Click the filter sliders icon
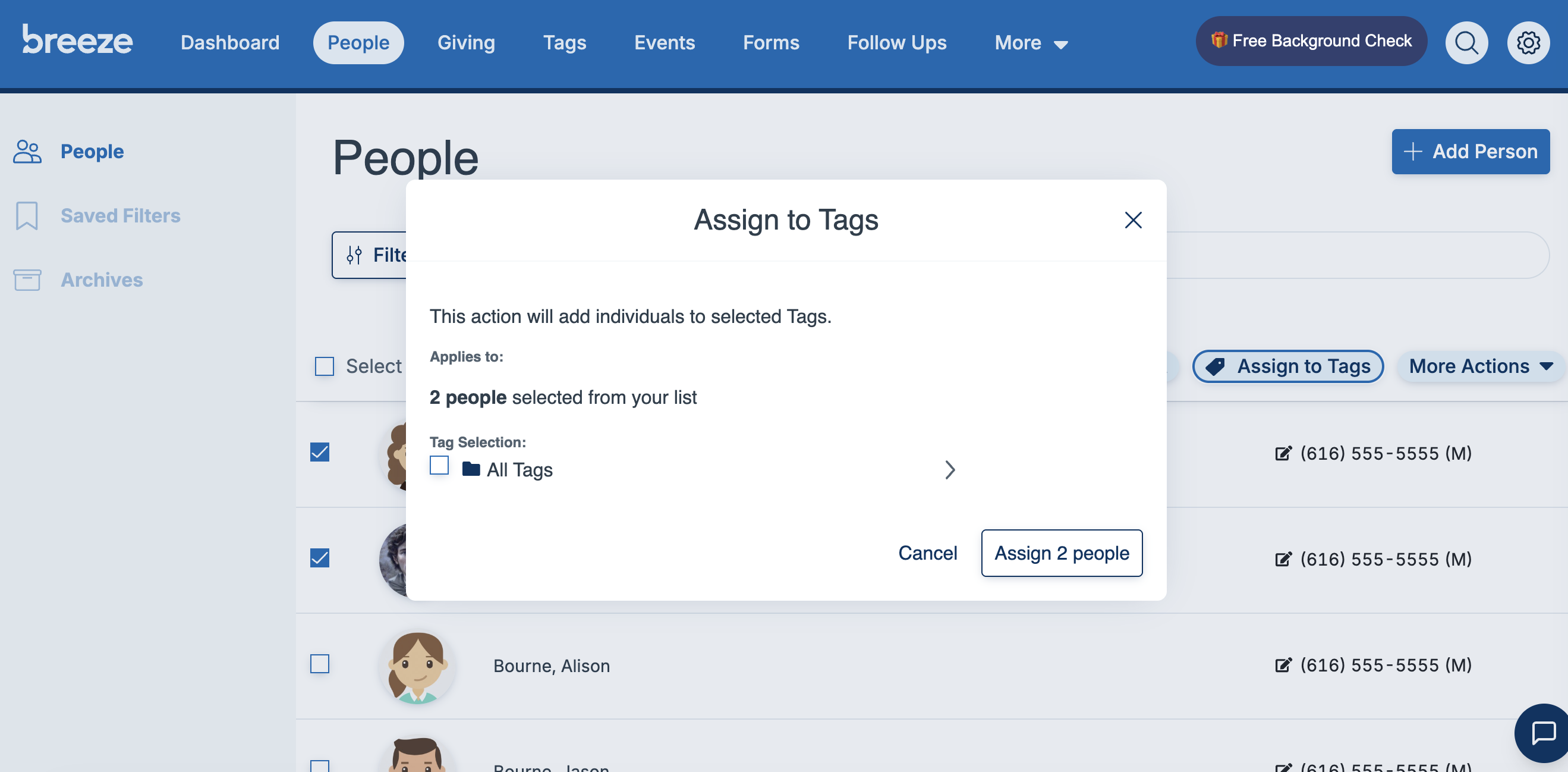Viewport: 1568px width, 772px height. tap(354, 255)
